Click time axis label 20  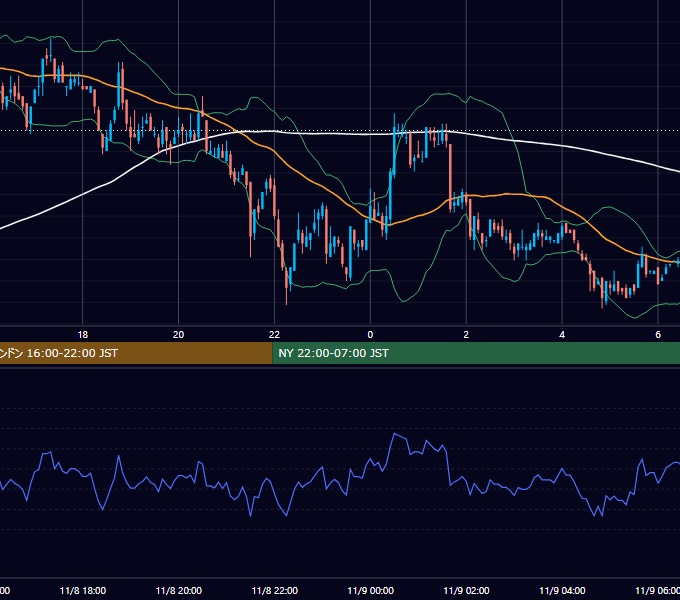point(178,335)
